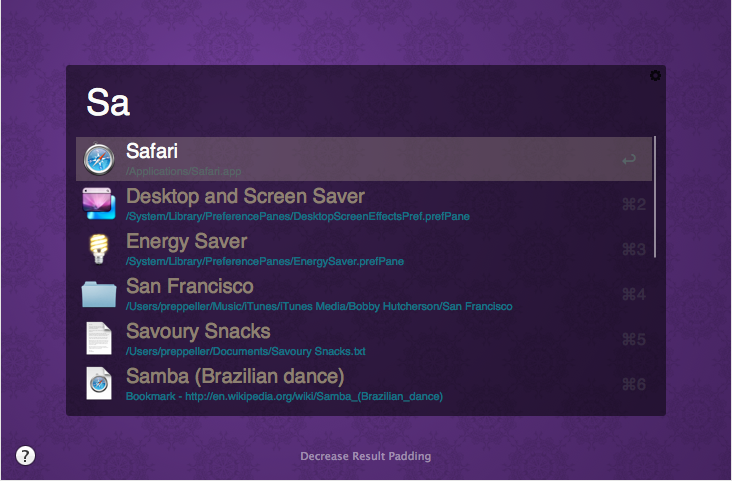This screenshot has width=732, height=481.
Task: Click the San Francisco folder icon
Action: click(99, 294)
